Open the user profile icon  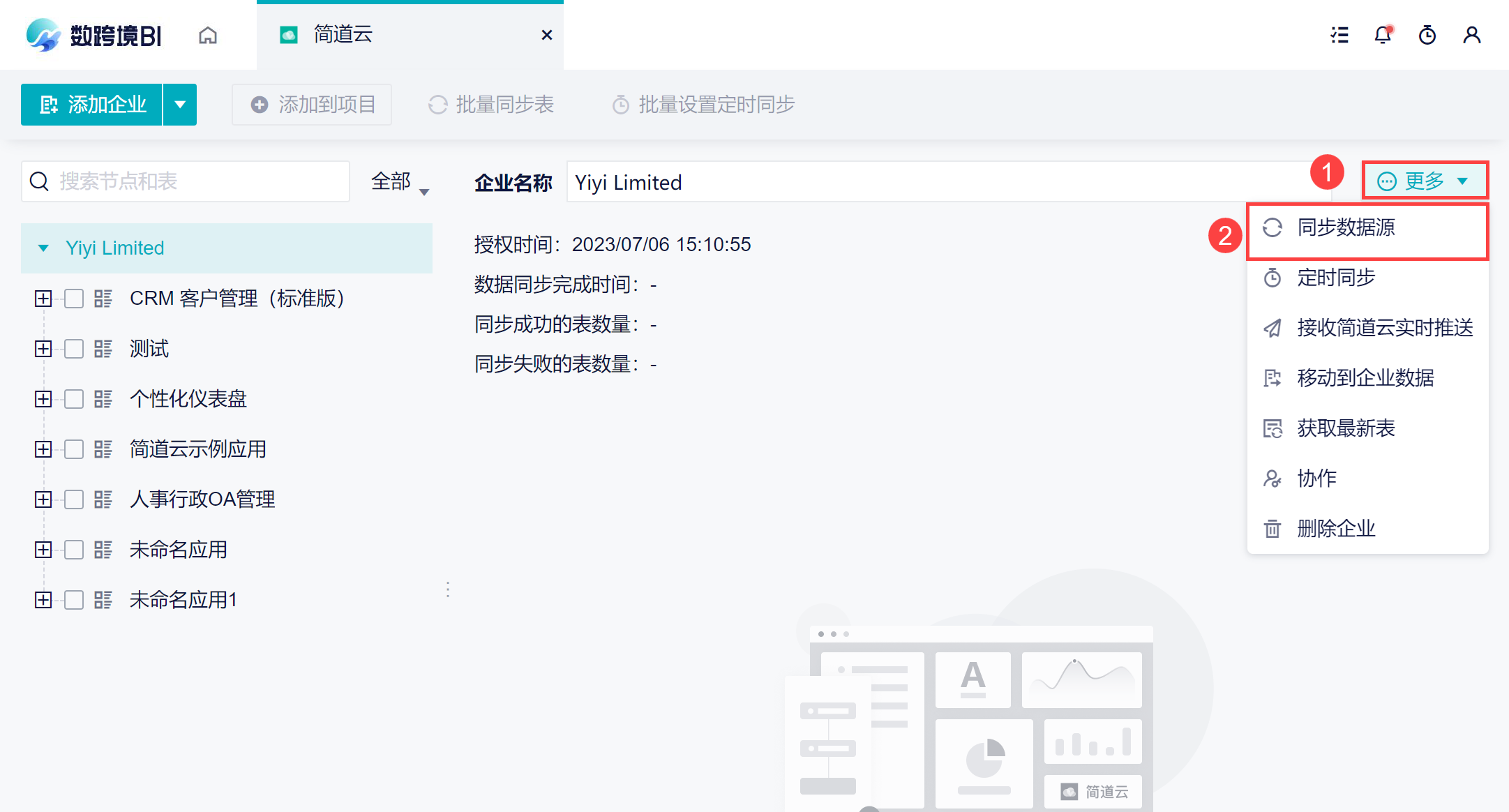point(1472,35)
